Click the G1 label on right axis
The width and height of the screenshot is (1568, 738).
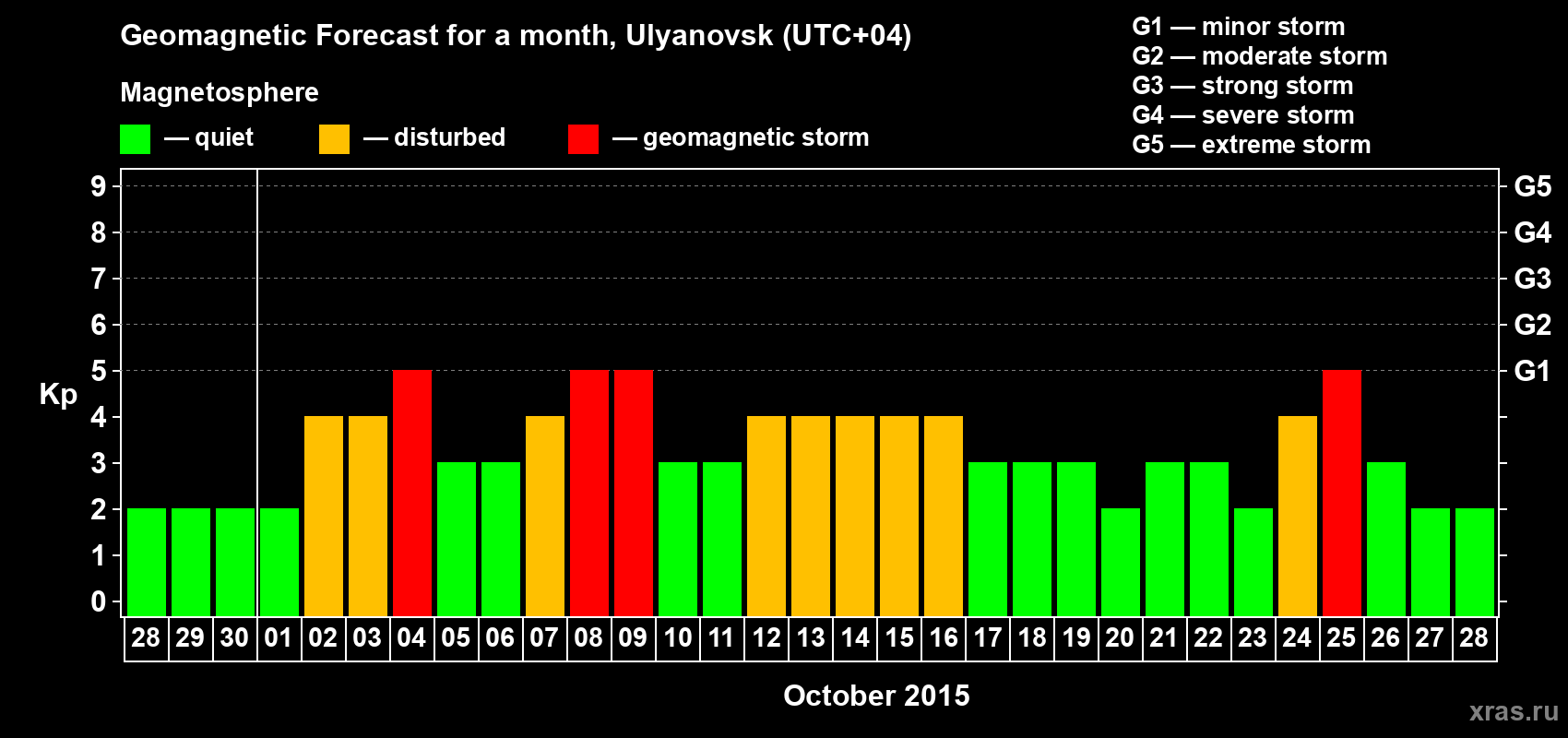point(1532,371)
